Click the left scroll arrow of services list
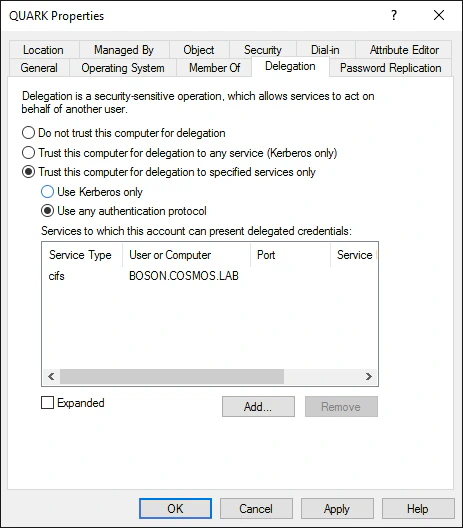The height and width of the screenshot is (528, 463). 51,376
